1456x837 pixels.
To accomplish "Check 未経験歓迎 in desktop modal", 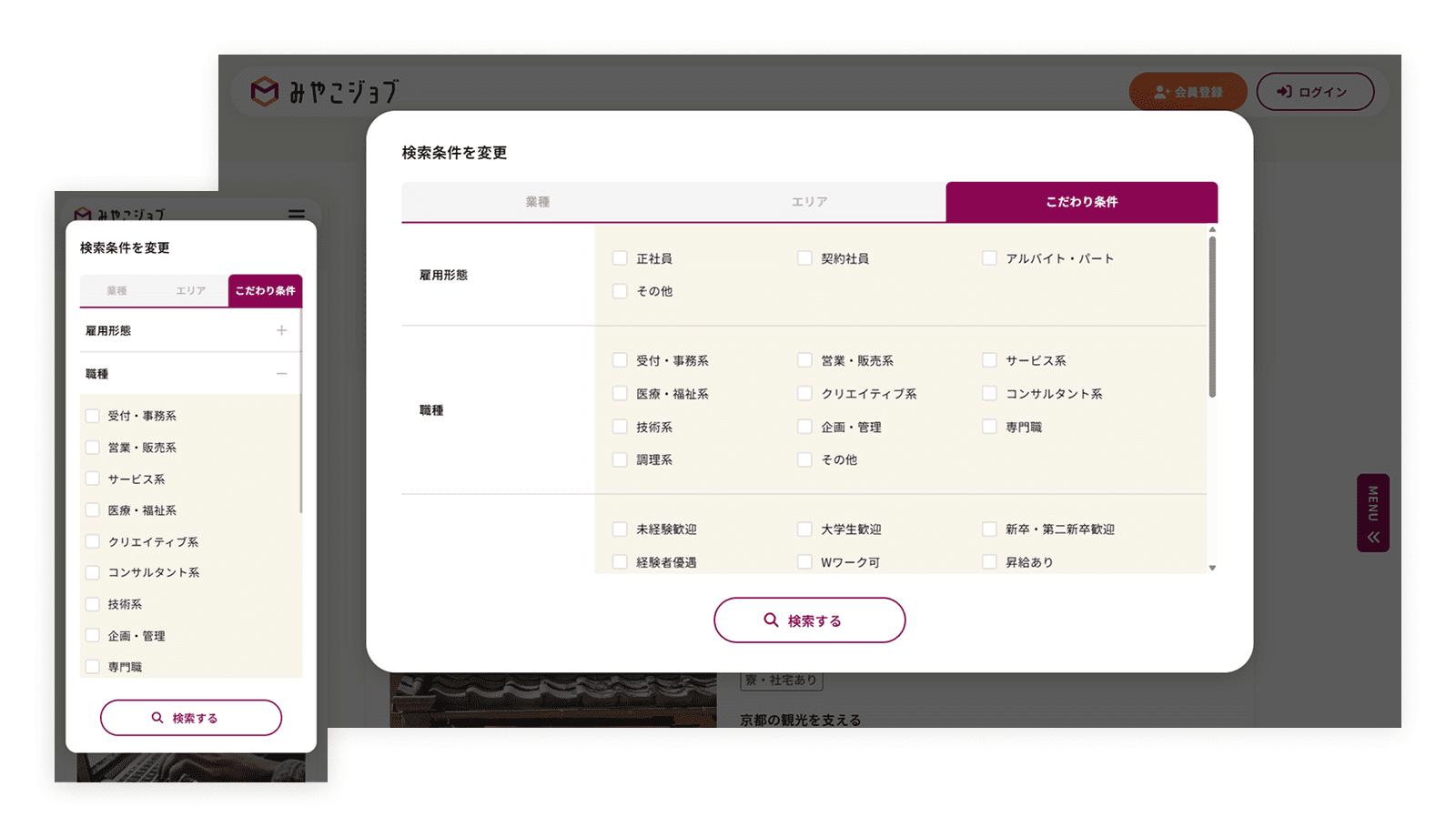I will point(620,529).
